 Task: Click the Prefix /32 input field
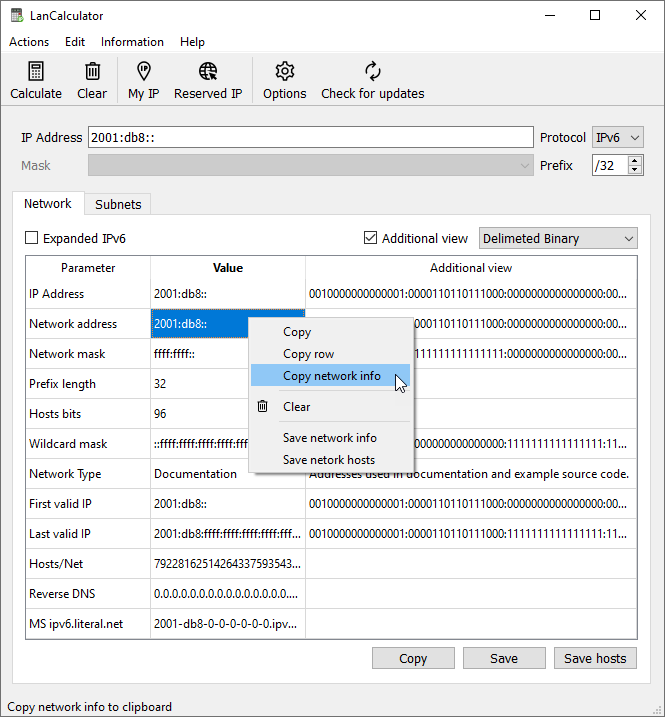(610, 165)
